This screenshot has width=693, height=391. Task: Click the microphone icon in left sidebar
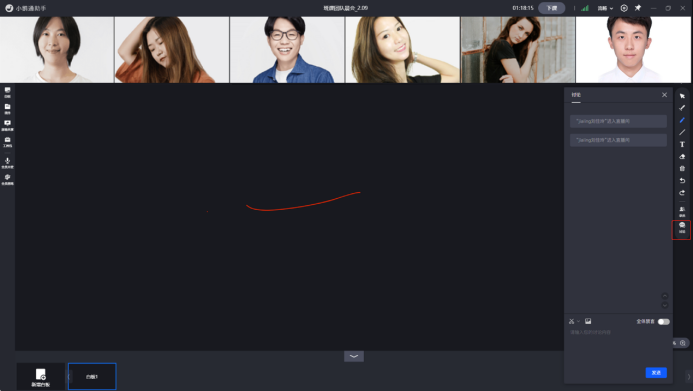coord(8,163)
